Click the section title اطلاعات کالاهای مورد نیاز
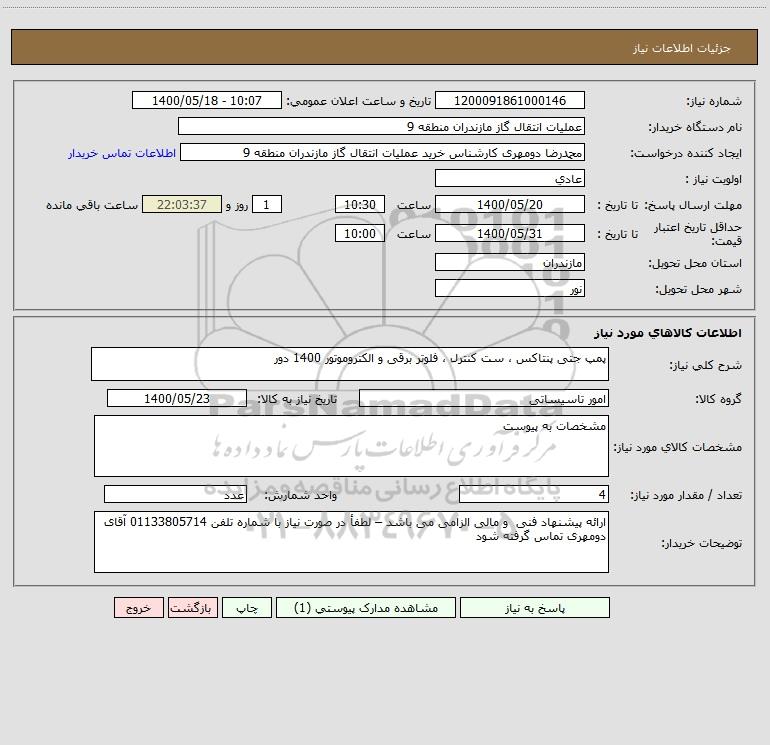The height and width of the screenshot is (745, 770). (x=668, y=333)
